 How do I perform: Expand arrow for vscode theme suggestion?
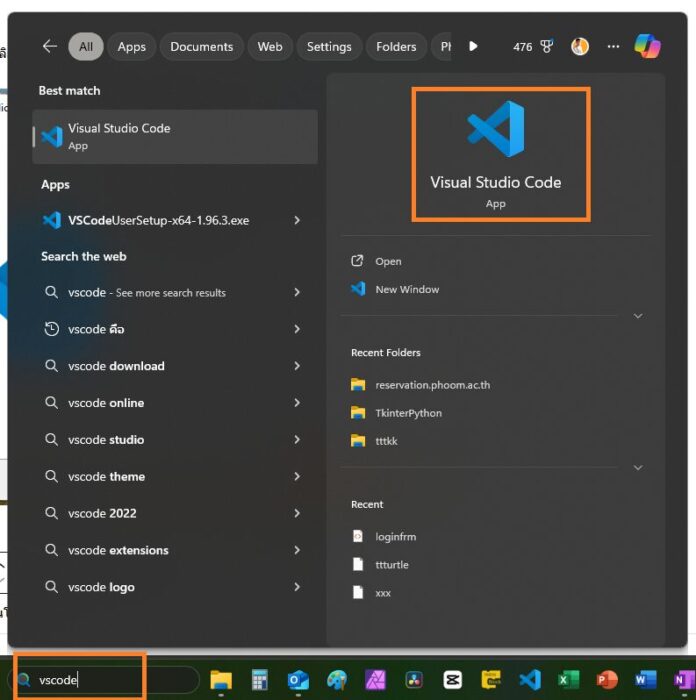pyautogui.click(x=297, y=477)
